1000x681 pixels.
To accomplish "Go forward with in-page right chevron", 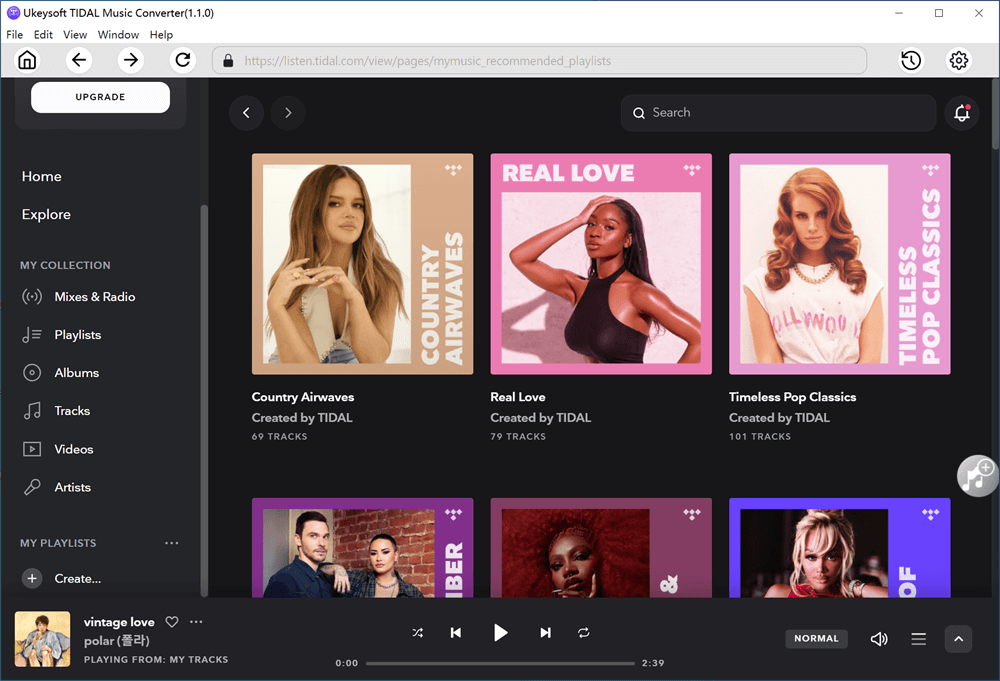I will [288, 113].
